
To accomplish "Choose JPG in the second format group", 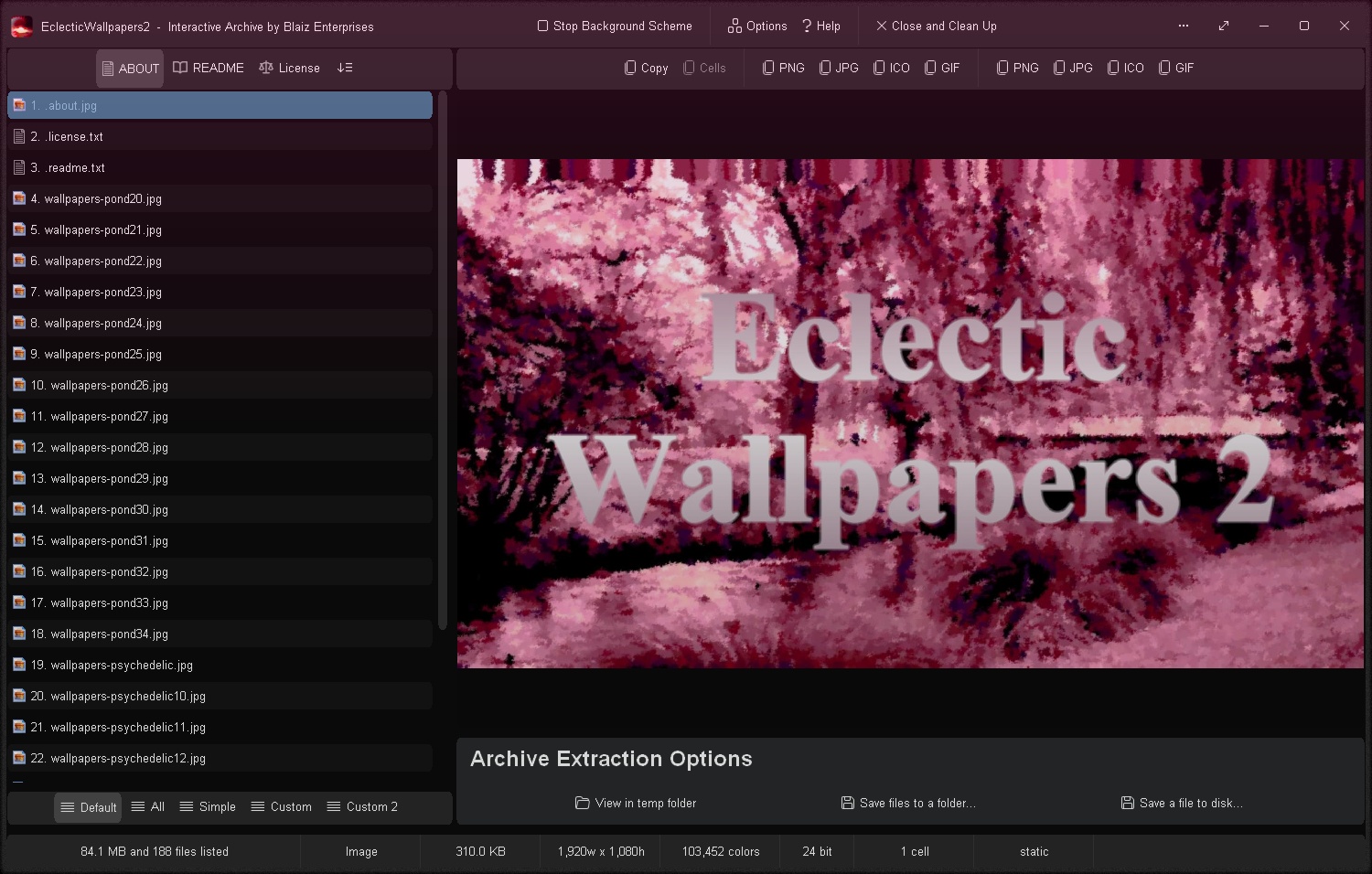I will coord(1073,68).
